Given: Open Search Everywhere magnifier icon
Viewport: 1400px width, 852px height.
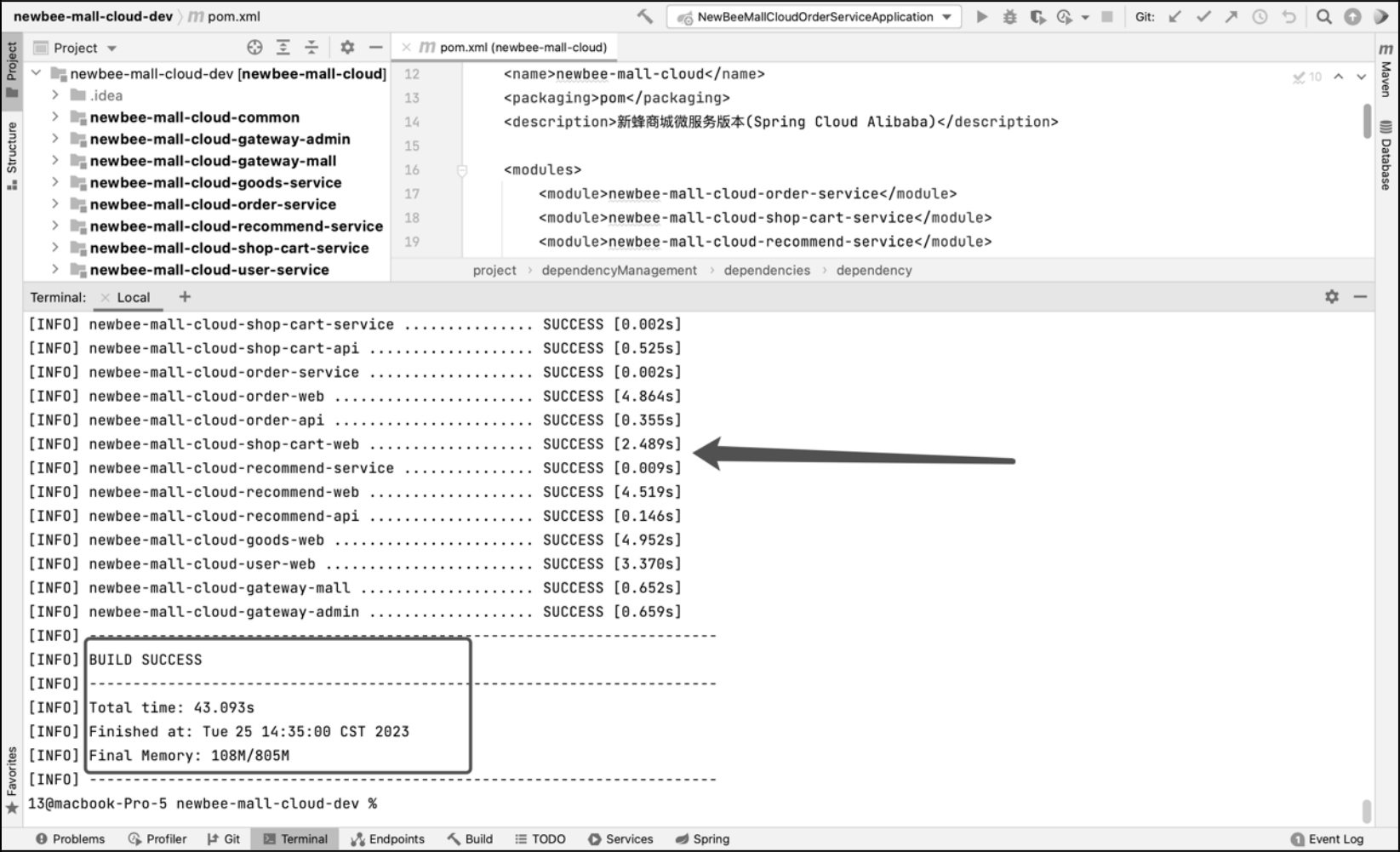Looking at the screenshot, I should tap(1324, 16).
